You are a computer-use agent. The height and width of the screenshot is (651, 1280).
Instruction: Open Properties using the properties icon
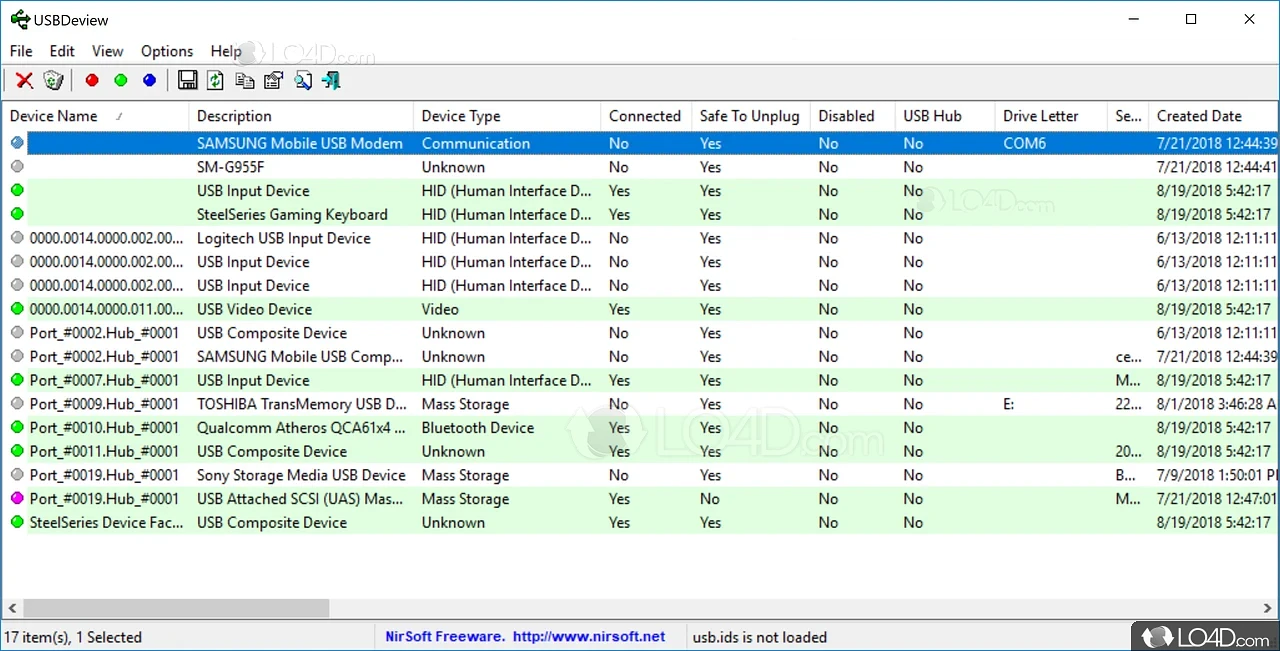click(273, 80)
